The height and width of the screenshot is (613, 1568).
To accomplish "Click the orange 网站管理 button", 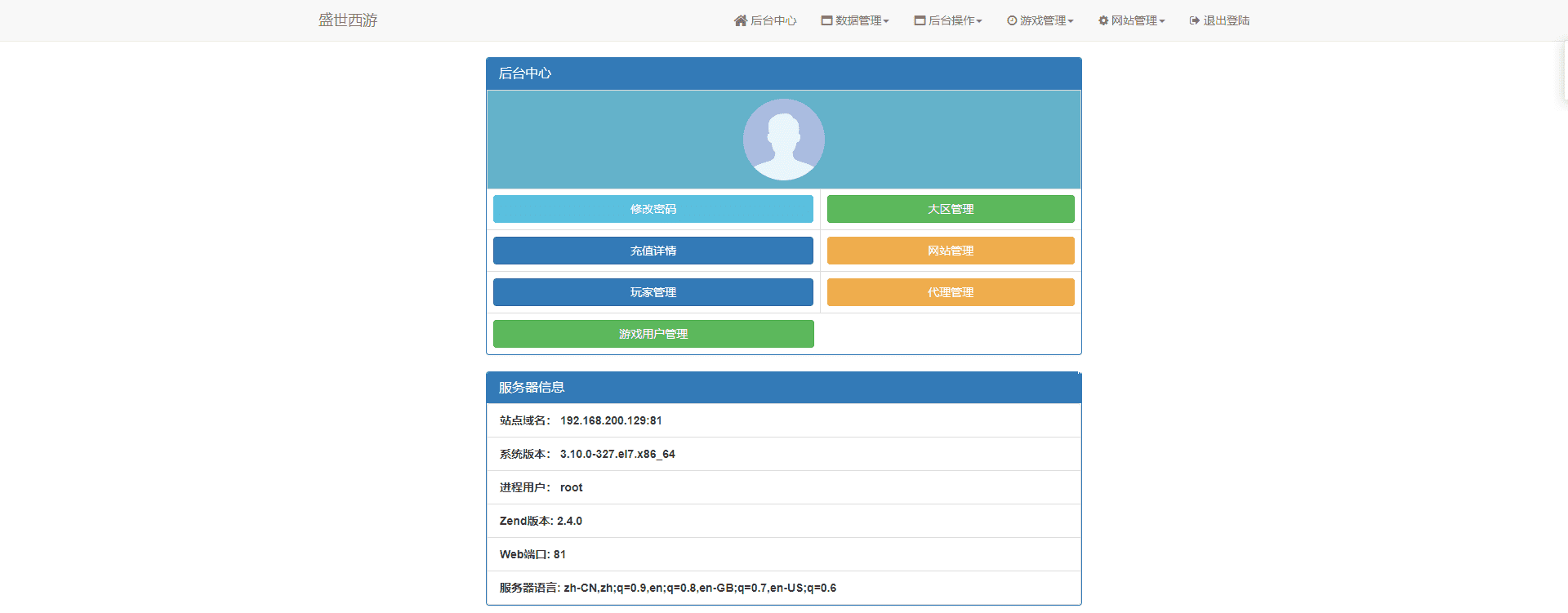I will point(951,251).
